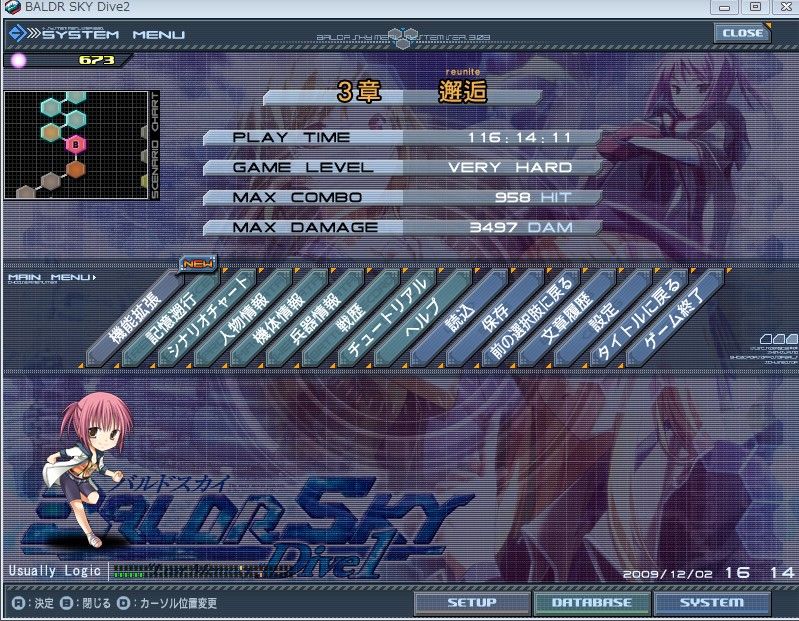Open 機体情報 machine info
The image size is (799, 621).
coord(279,318)
